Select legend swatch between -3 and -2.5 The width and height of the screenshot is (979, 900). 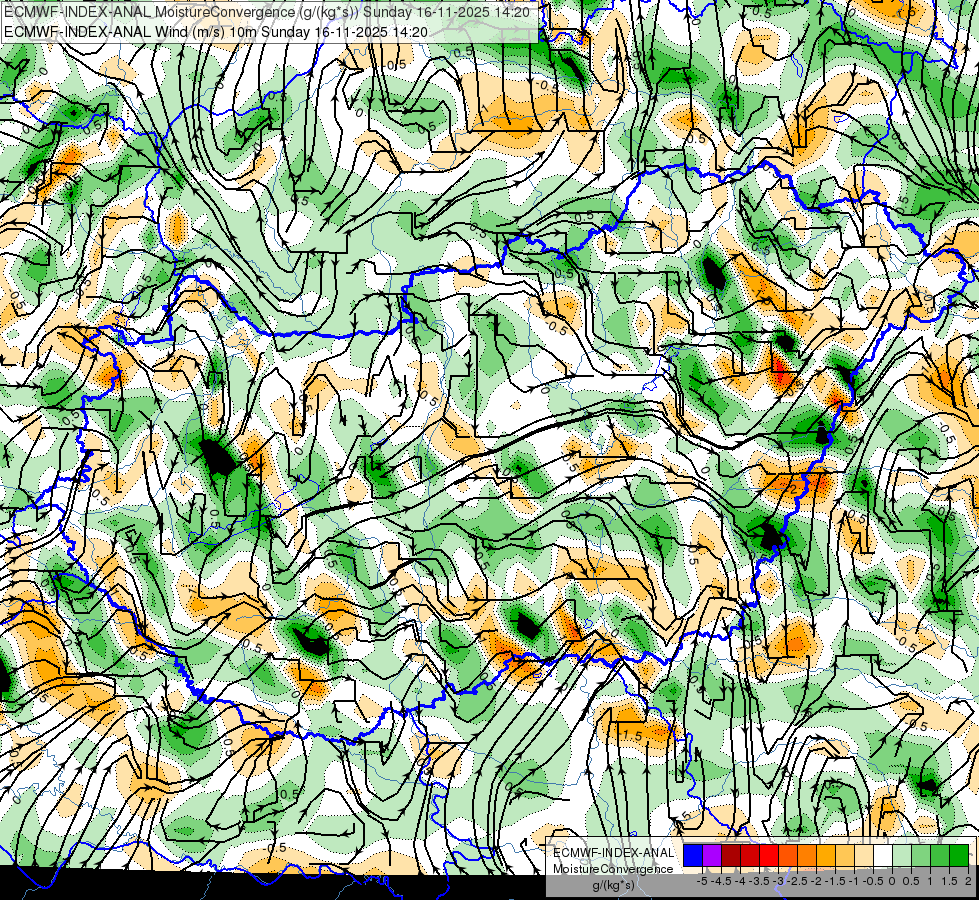[788, 856]
